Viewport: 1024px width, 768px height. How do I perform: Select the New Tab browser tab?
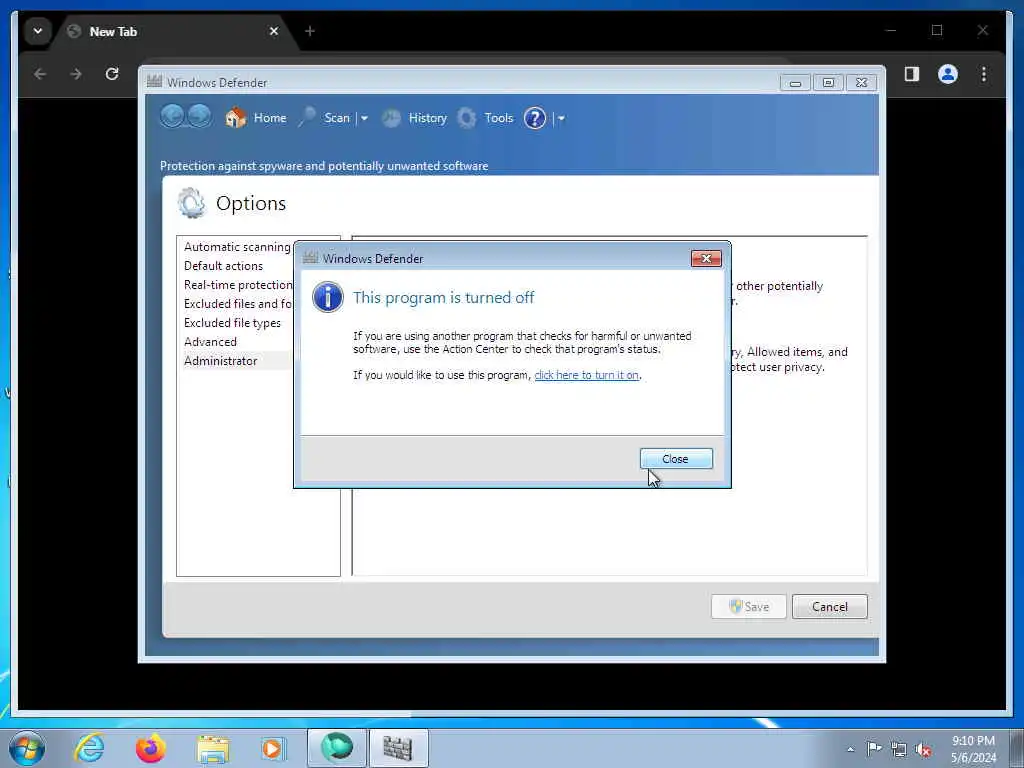point(174,31)
